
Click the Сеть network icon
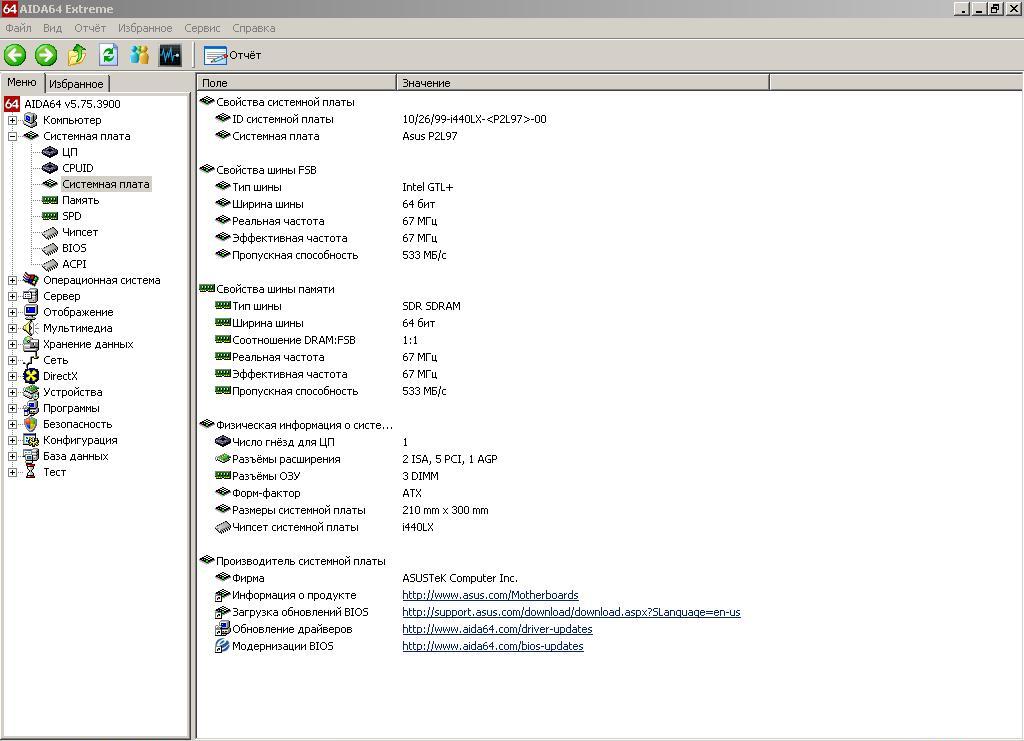coord(31,360)
